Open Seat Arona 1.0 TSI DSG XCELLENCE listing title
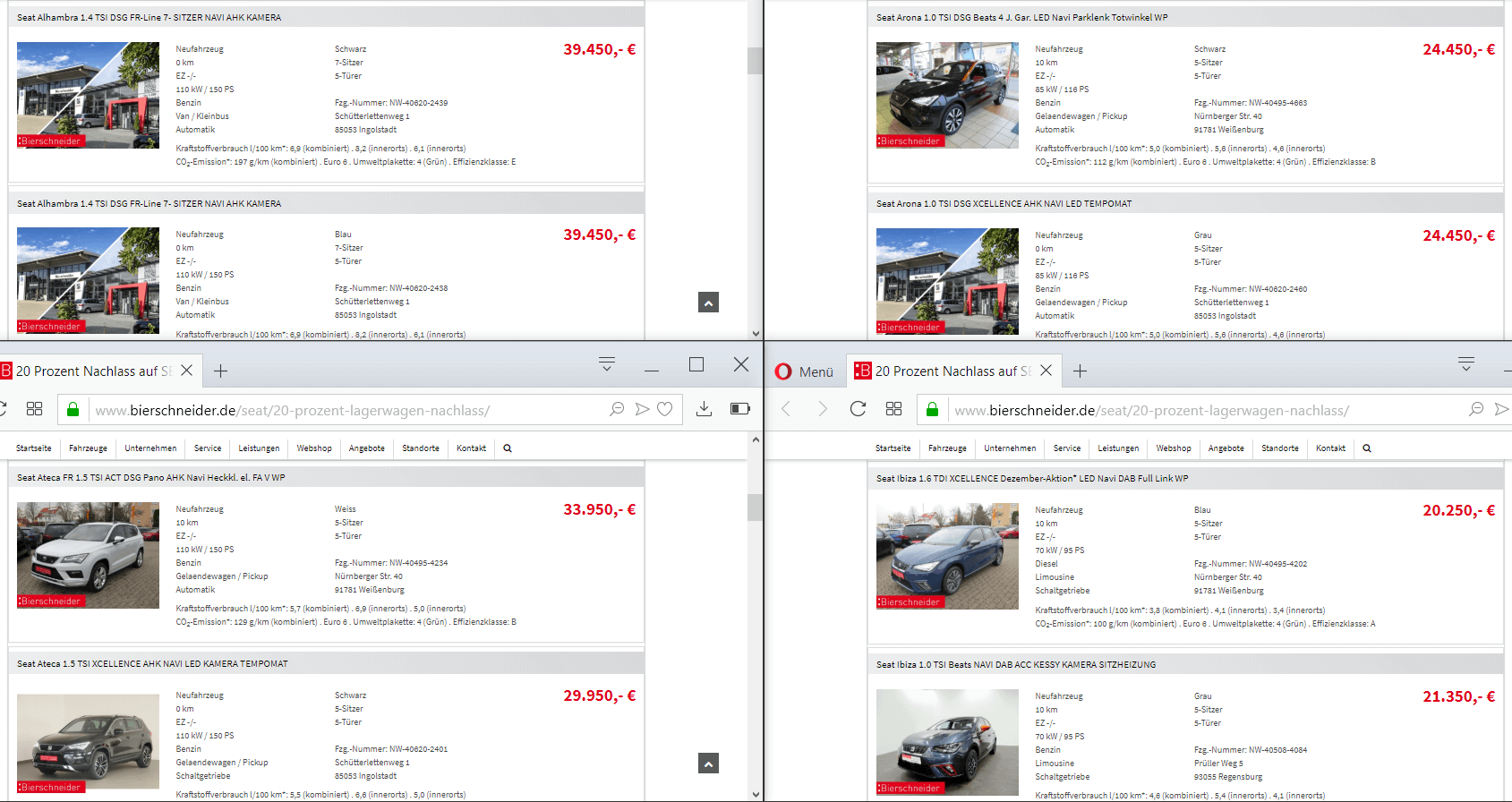This screenshot has height=802, width=1512. point(1004,204)
